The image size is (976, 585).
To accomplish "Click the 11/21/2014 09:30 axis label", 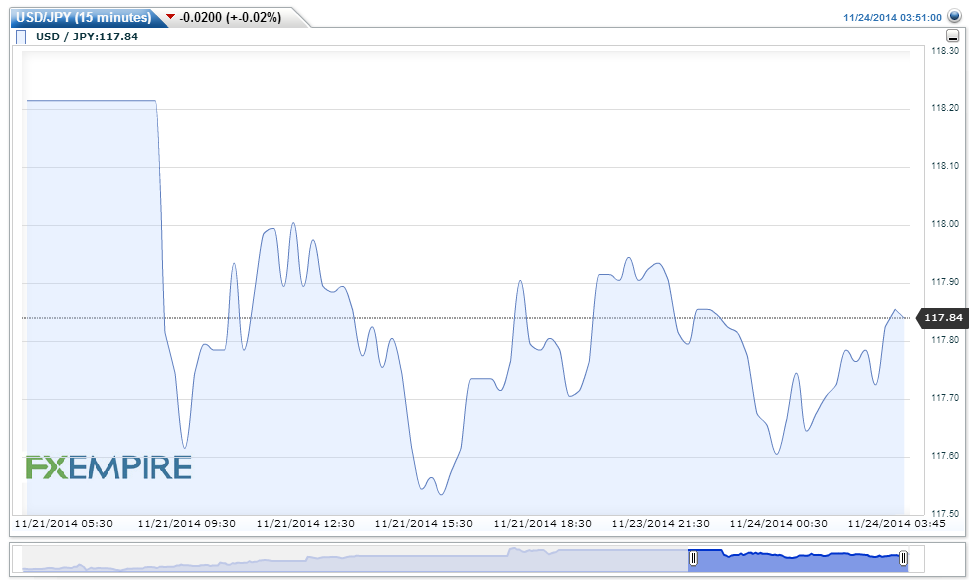I will [x=187, y=524].
